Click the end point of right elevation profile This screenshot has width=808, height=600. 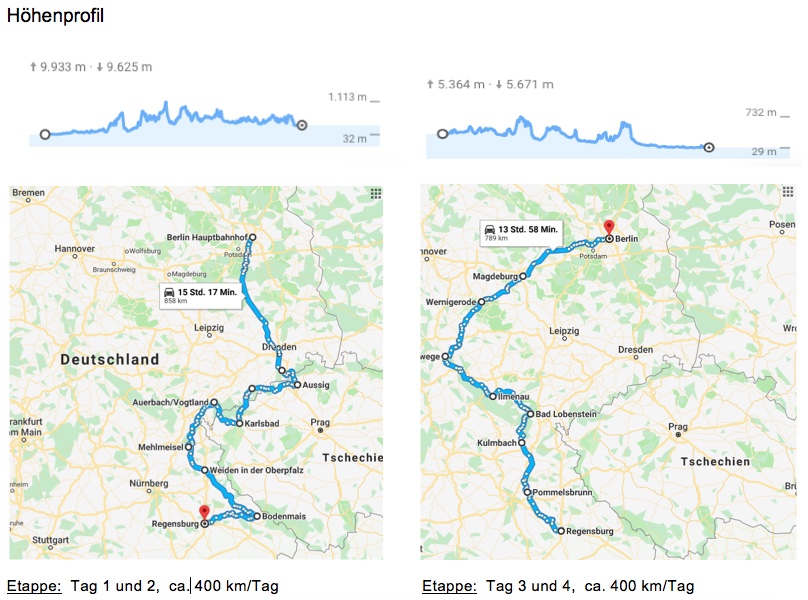point(709,147)
